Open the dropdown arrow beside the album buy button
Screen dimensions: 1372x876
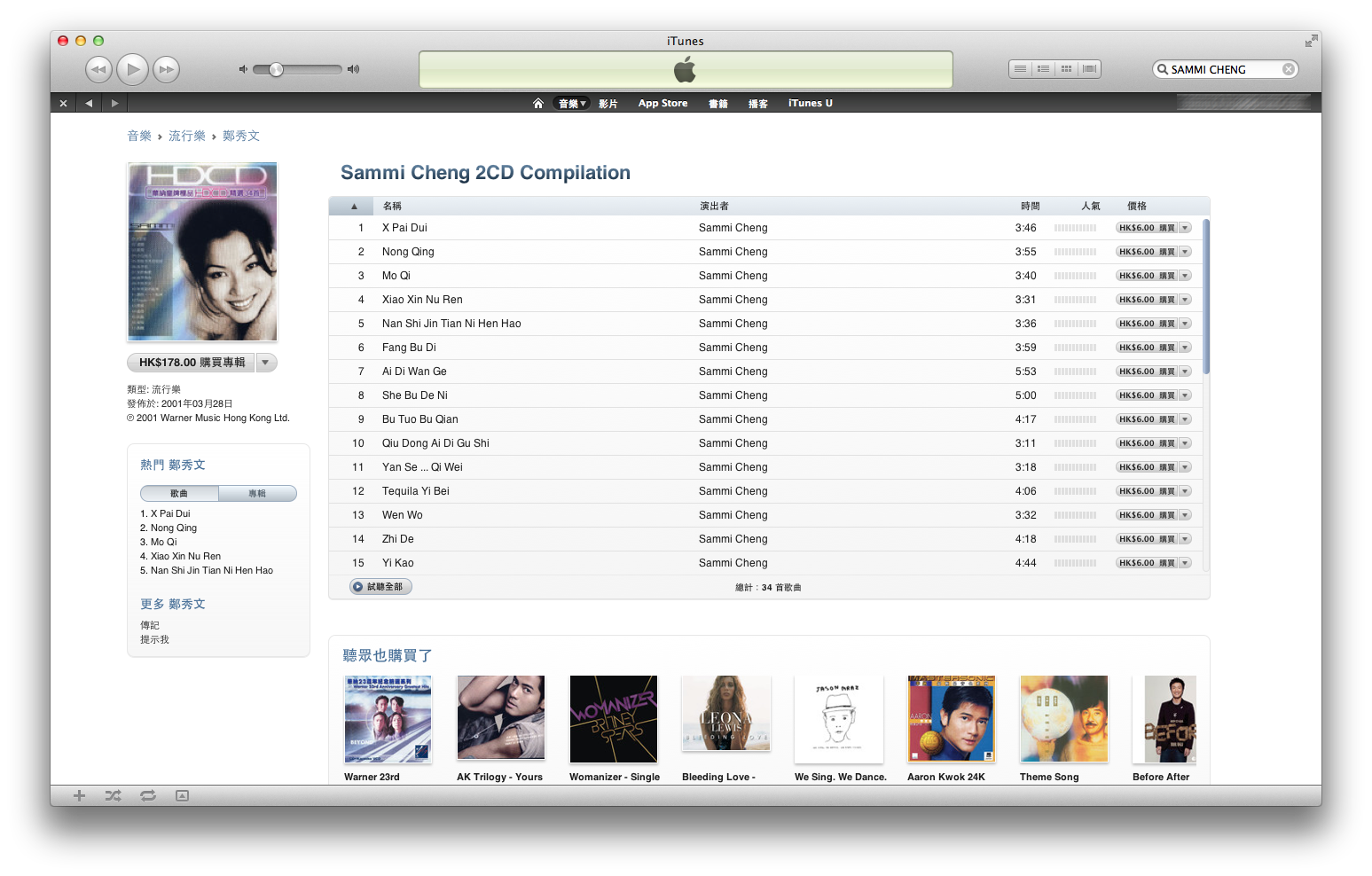pos(266,363)
